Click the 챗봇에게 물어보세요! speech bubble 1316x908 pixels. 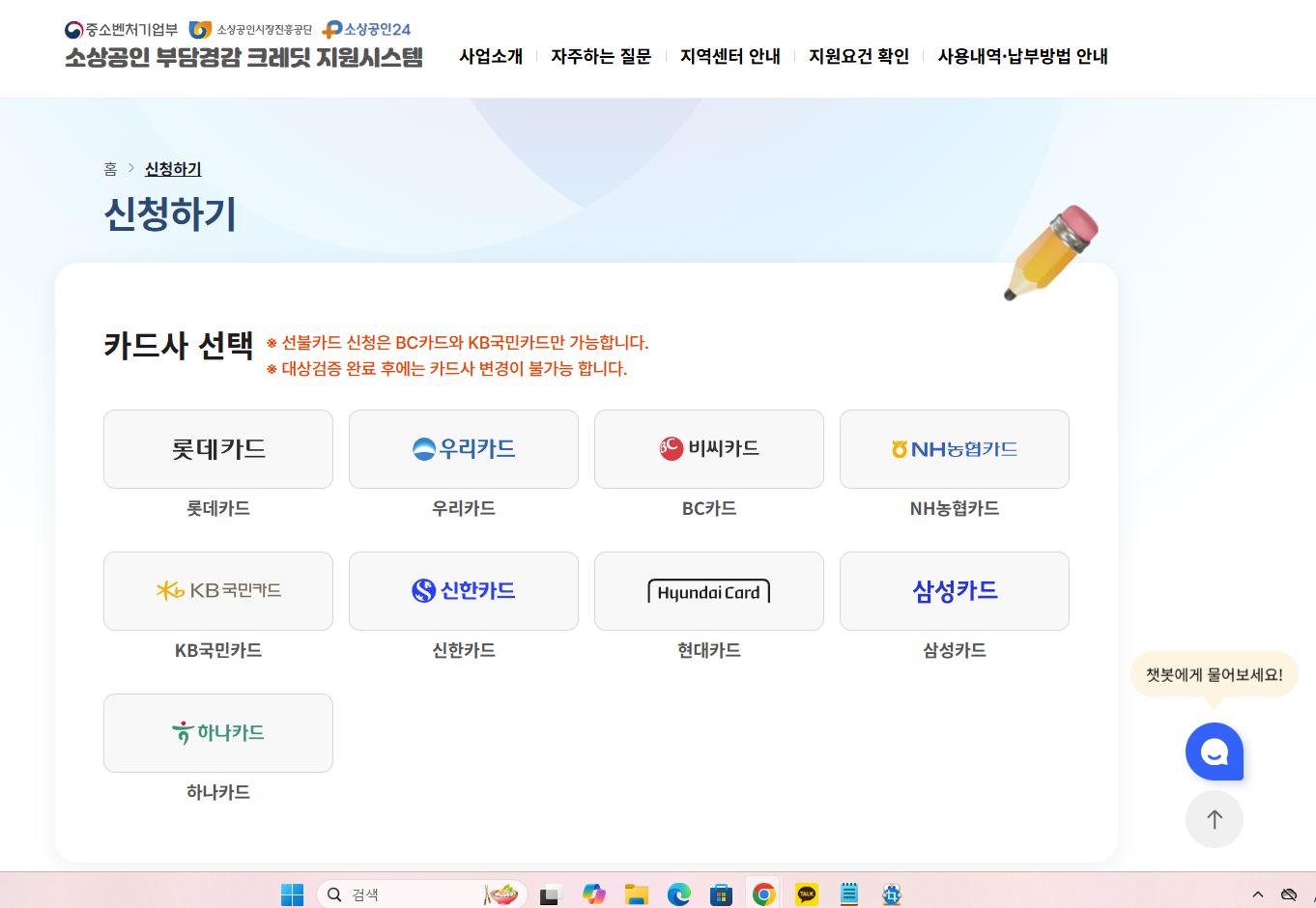(x=1215, y=674)
